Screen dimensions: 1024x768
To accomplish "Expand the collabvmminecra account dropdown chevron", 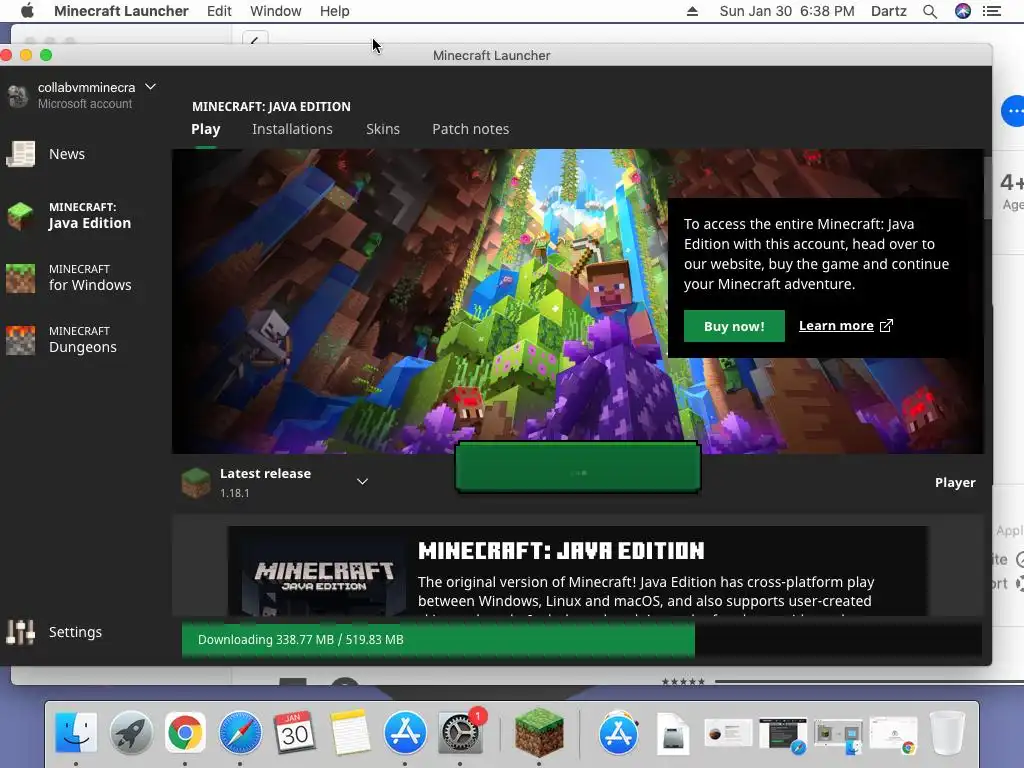I will [150, 87].
